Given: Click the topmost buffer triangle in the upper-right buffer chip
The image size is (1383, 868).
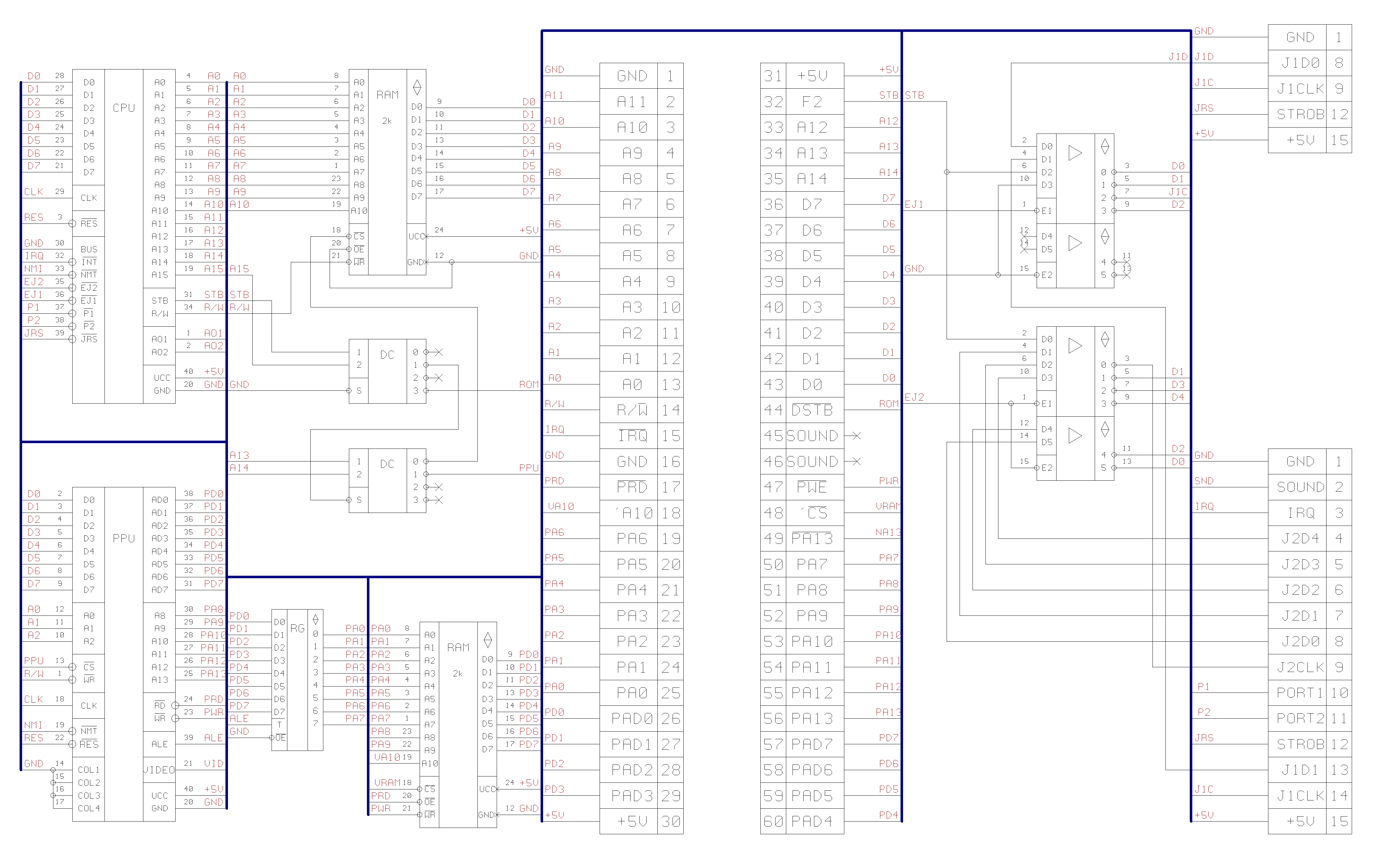Looking at the screenshot, I should click(x=1075, y=153).
